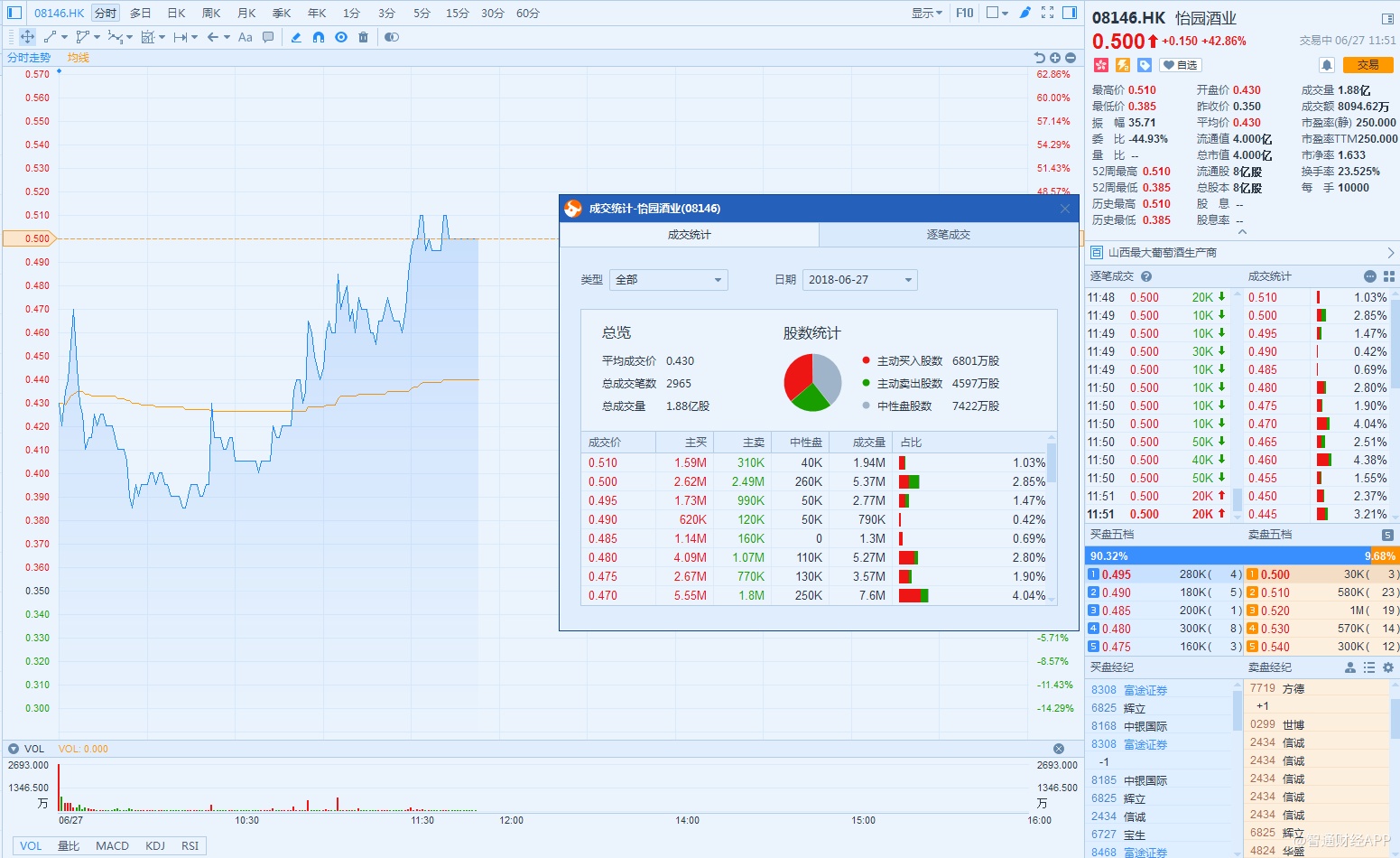1400x858 pixels.
Task: Expand the 显示 display dropdown menu
Action: click(x=926, y=13)
